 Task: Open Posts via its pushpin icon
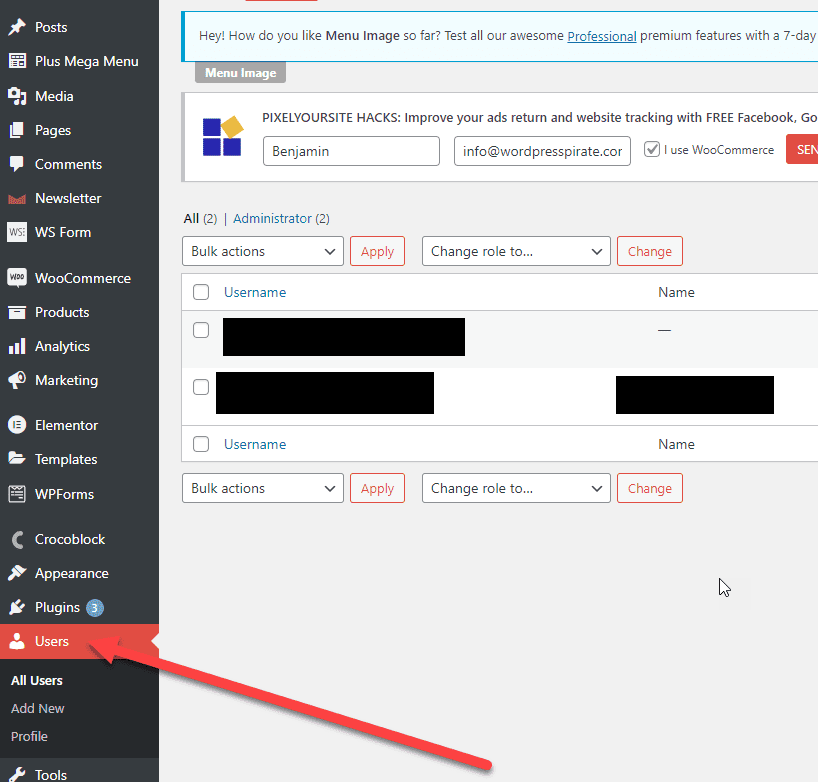(x=17, y=27)
